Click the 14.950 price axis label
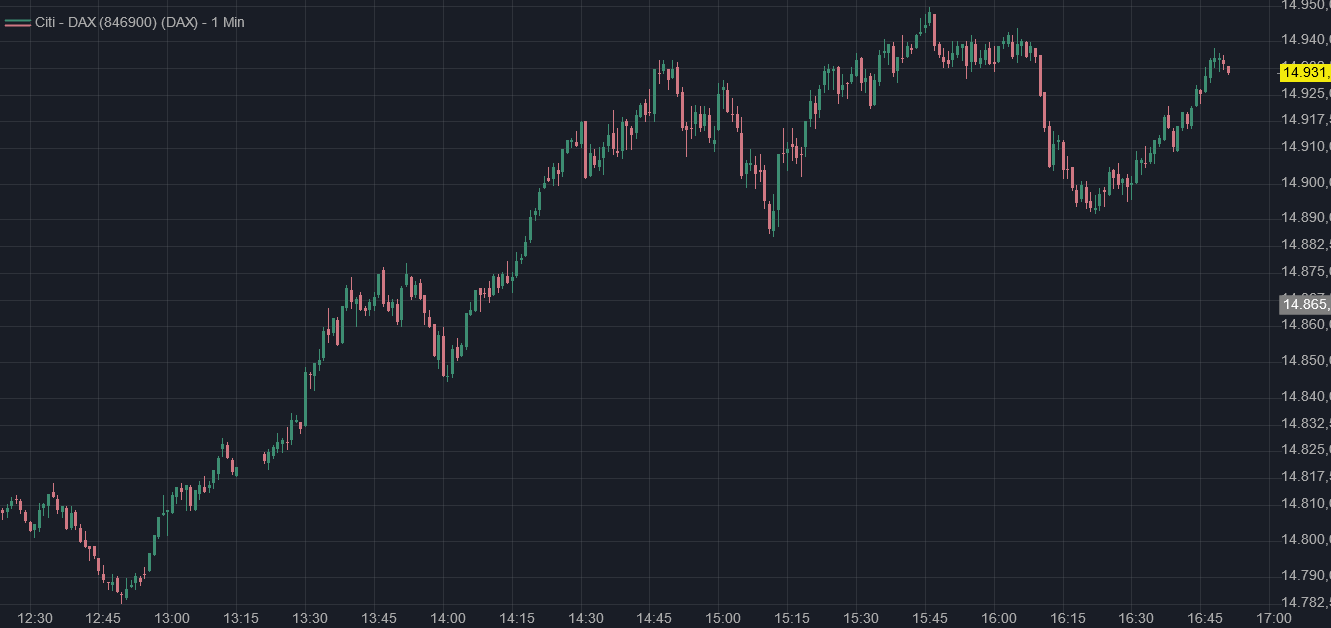 tap(1305, 5)
